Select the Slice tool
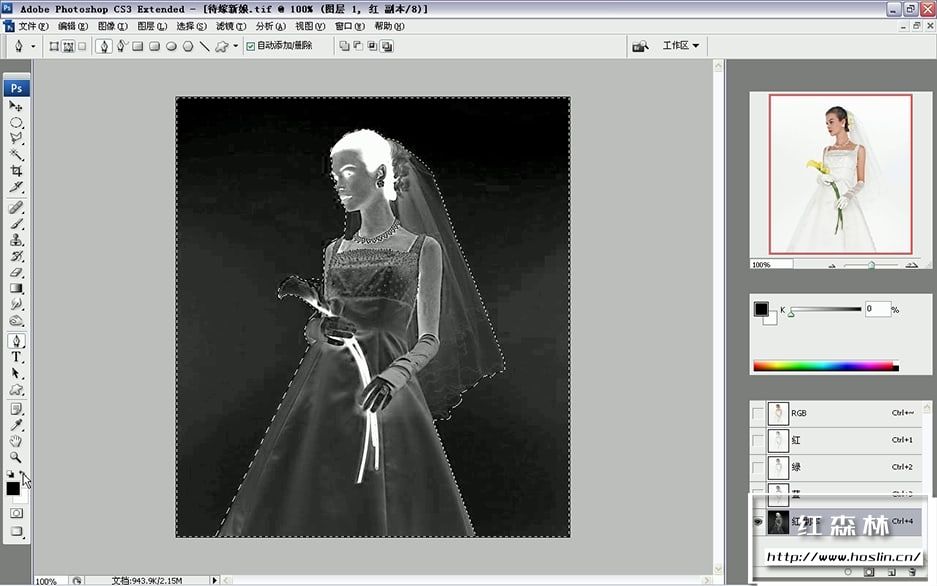The image size is (937, 586). 16,187
